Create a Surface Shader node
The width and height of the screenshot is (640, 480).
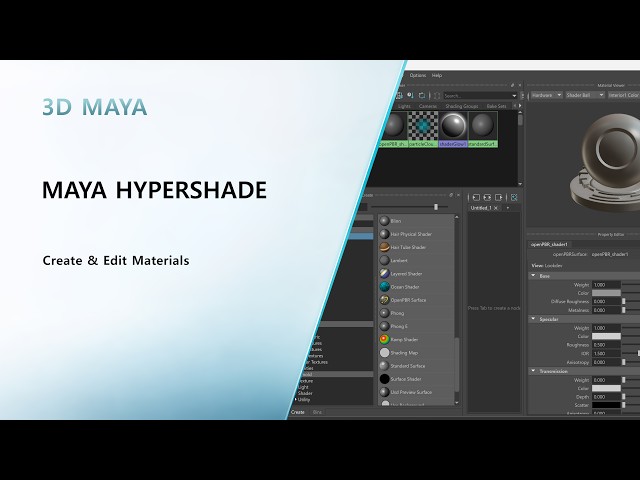(416, 379)
